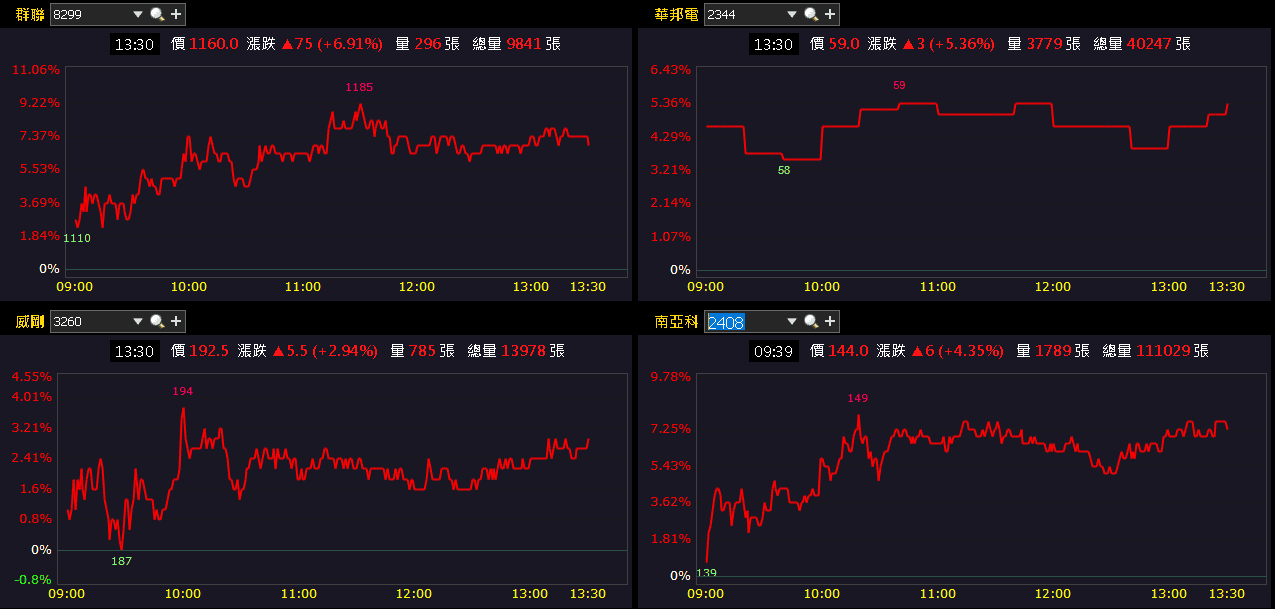Viewport: 1275px width, 609px height.
Task: Click the 187 low marker on 威剛 chart
Action: coord(121,561)
